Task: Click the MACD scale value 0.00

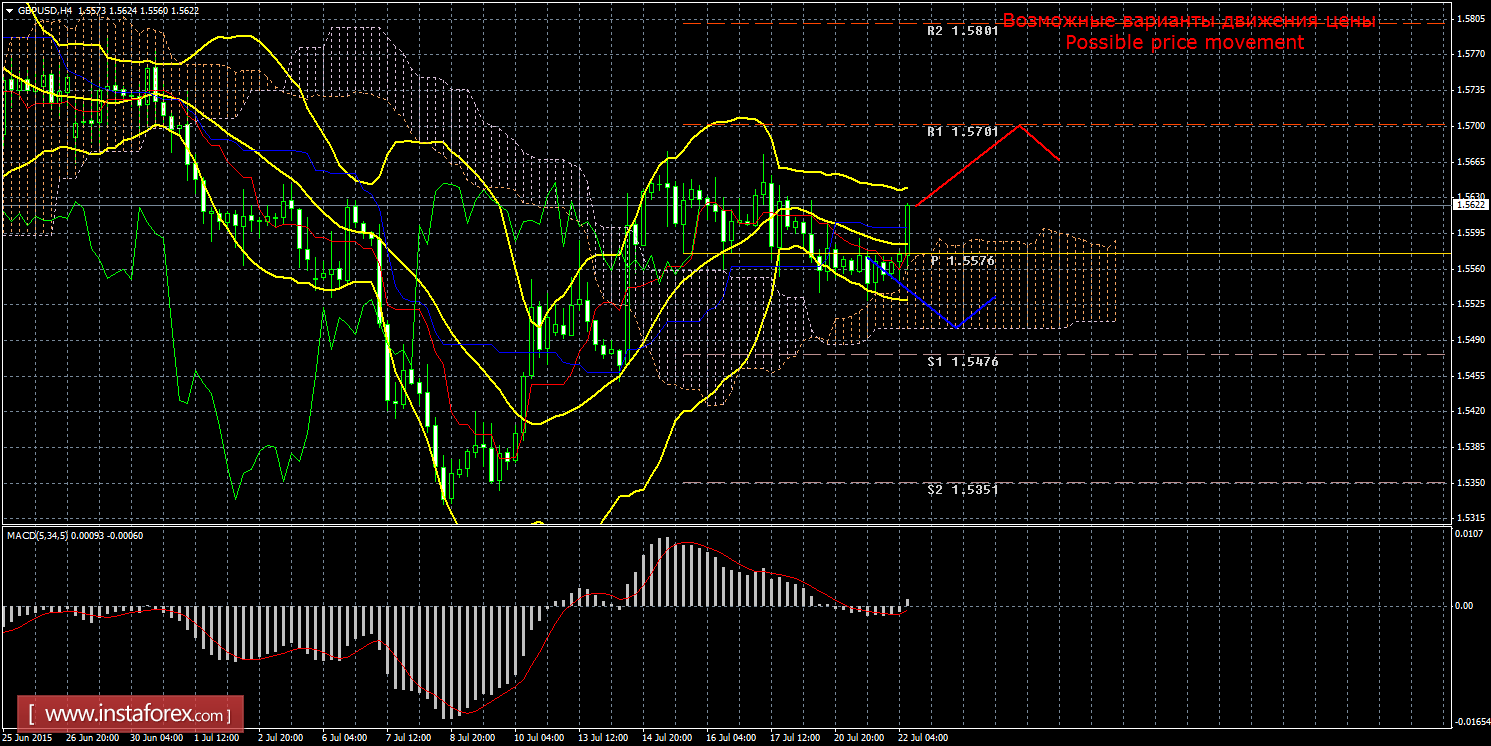Action: click(1464, 606)
